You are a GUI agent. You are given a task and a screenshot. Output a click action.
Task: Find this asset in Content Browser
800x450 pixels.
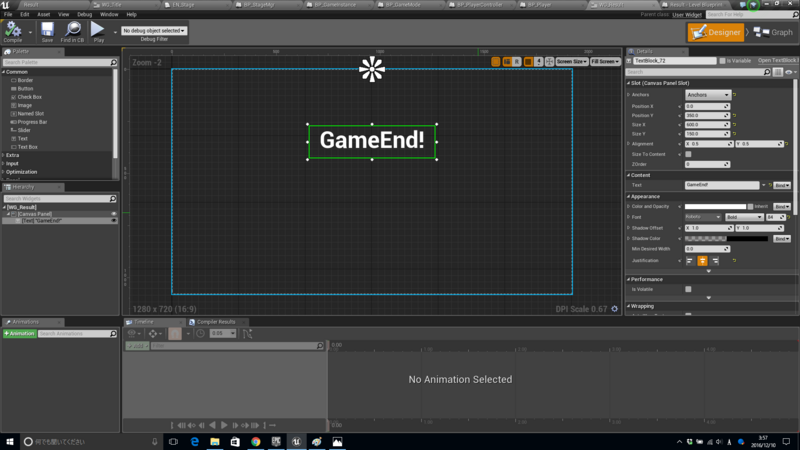point(72,32)
